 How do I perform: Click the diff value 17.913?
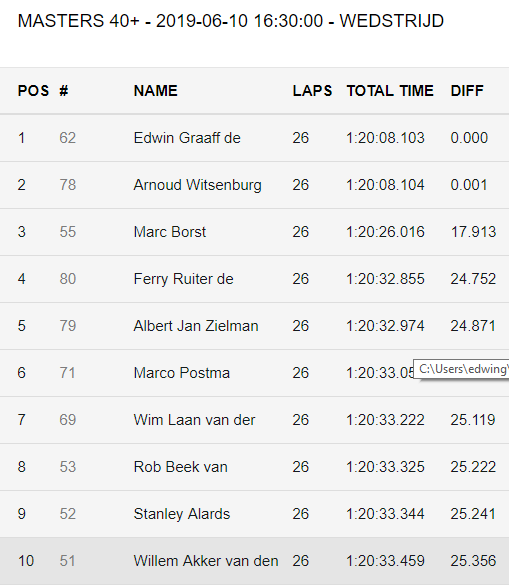[x=474, y=232]
